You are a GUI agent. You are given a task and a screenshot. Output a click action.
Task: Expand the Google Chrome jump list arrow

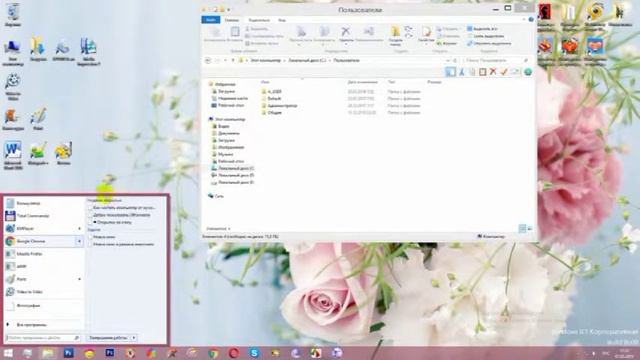point(79,241)
